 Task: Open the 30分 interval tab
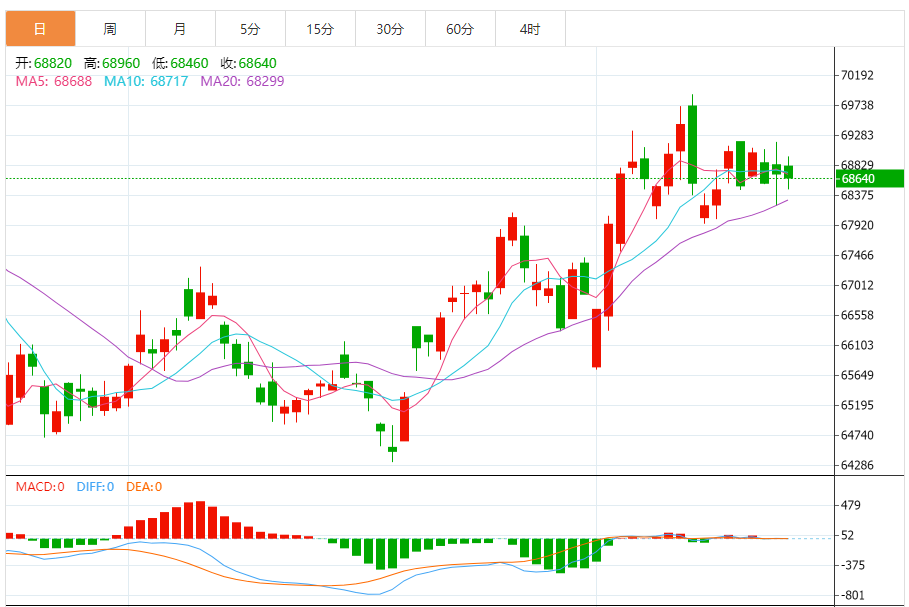point(390,28)
